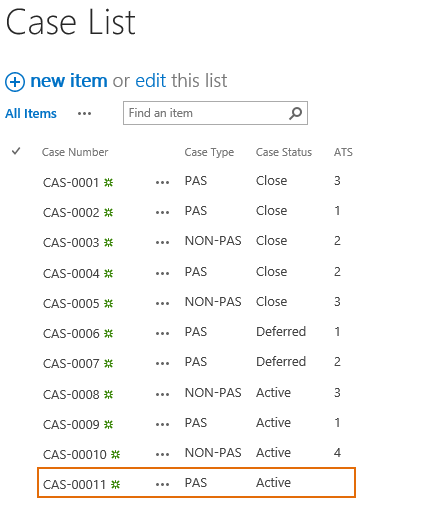Open ellipsis menu for CAS-0003
445x505 pixels.
pyautogui.click(x=162, y=242)
